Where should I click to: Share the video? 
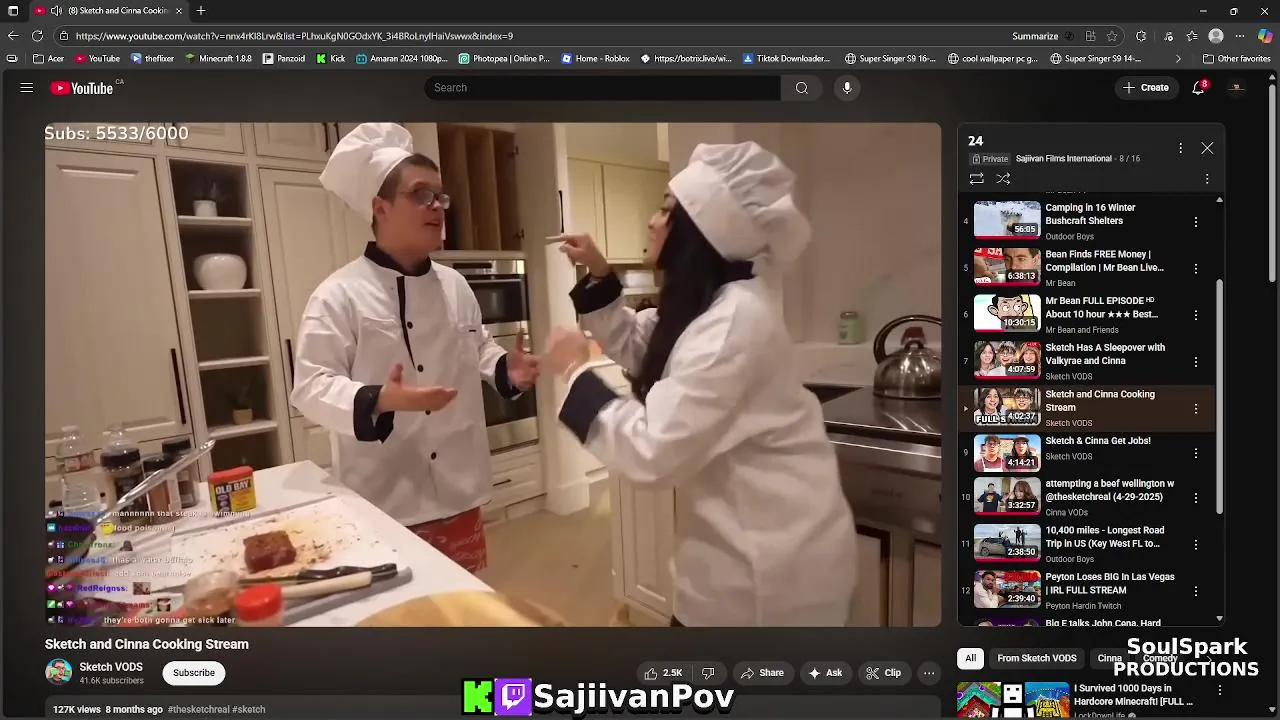[762, 673]
